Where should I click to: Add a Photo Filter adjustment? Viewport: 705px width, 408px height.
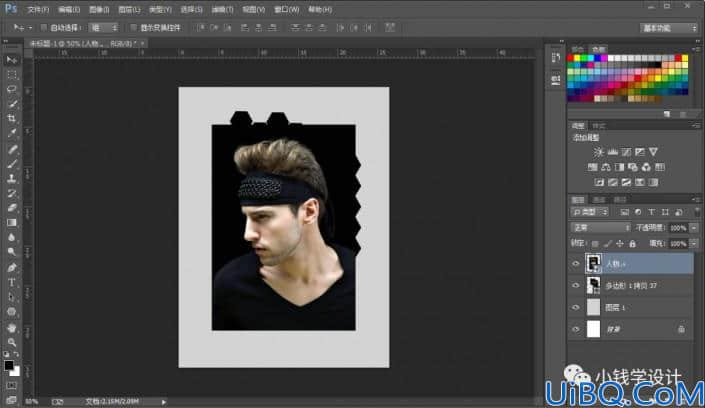(x=633, y=167)
